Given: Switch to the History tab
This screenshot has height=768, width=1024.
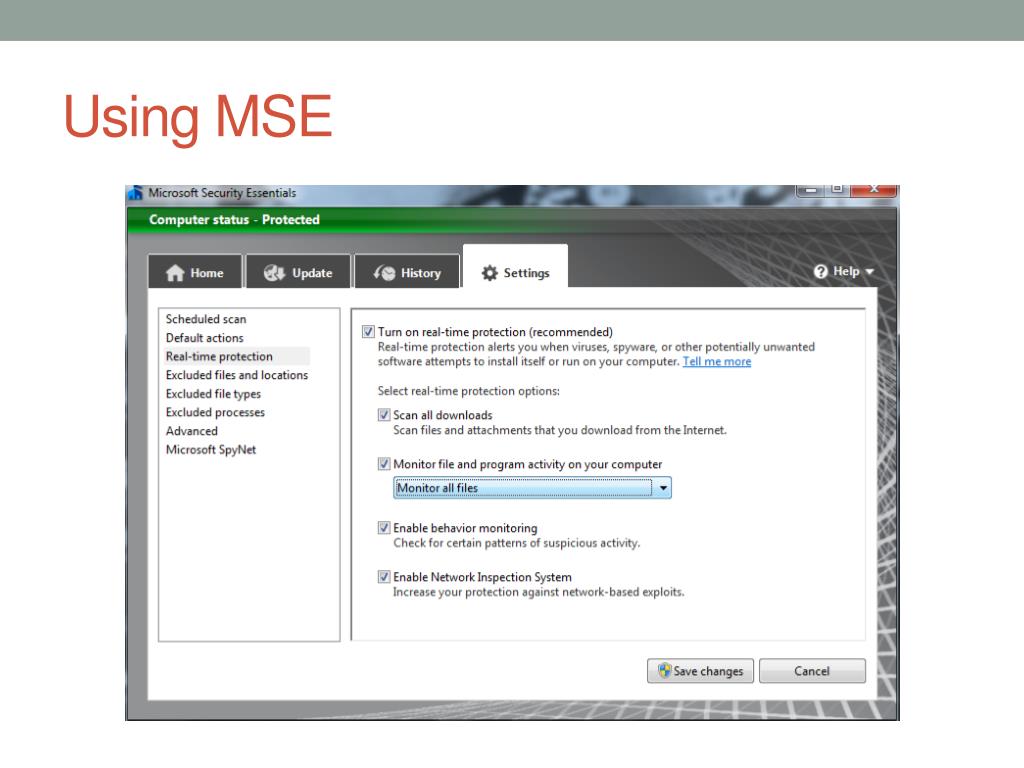Looking at the screenshot, I should click(407, 271).
